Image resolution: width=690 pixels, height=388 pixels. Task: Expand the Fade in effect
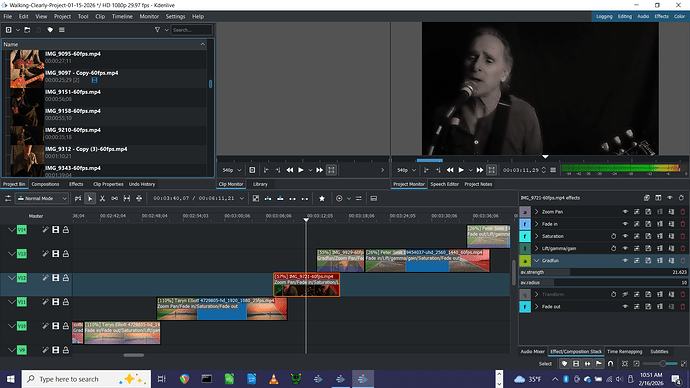point(536,224)
